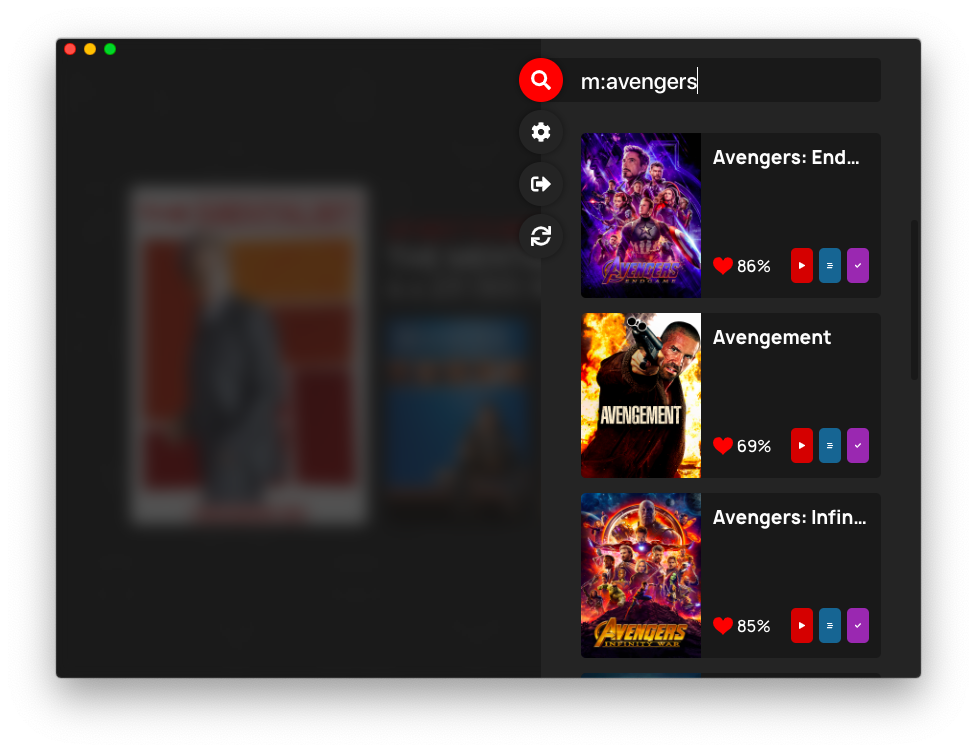Click the Avengement title text
Screen dimensions: 977x752
point(771,338)
